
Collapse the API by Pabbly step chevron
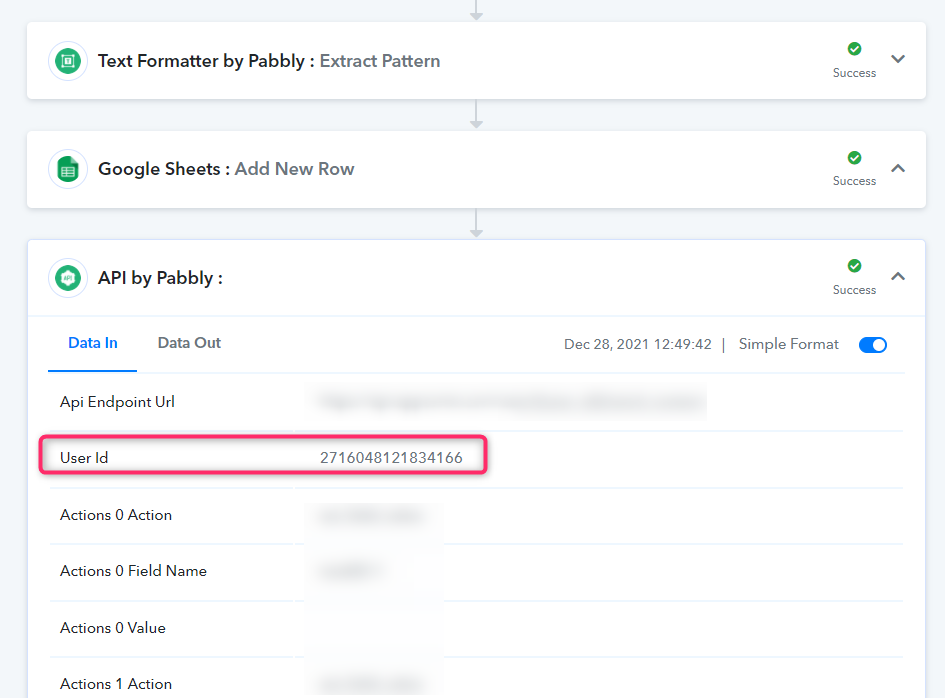point(898,276)
